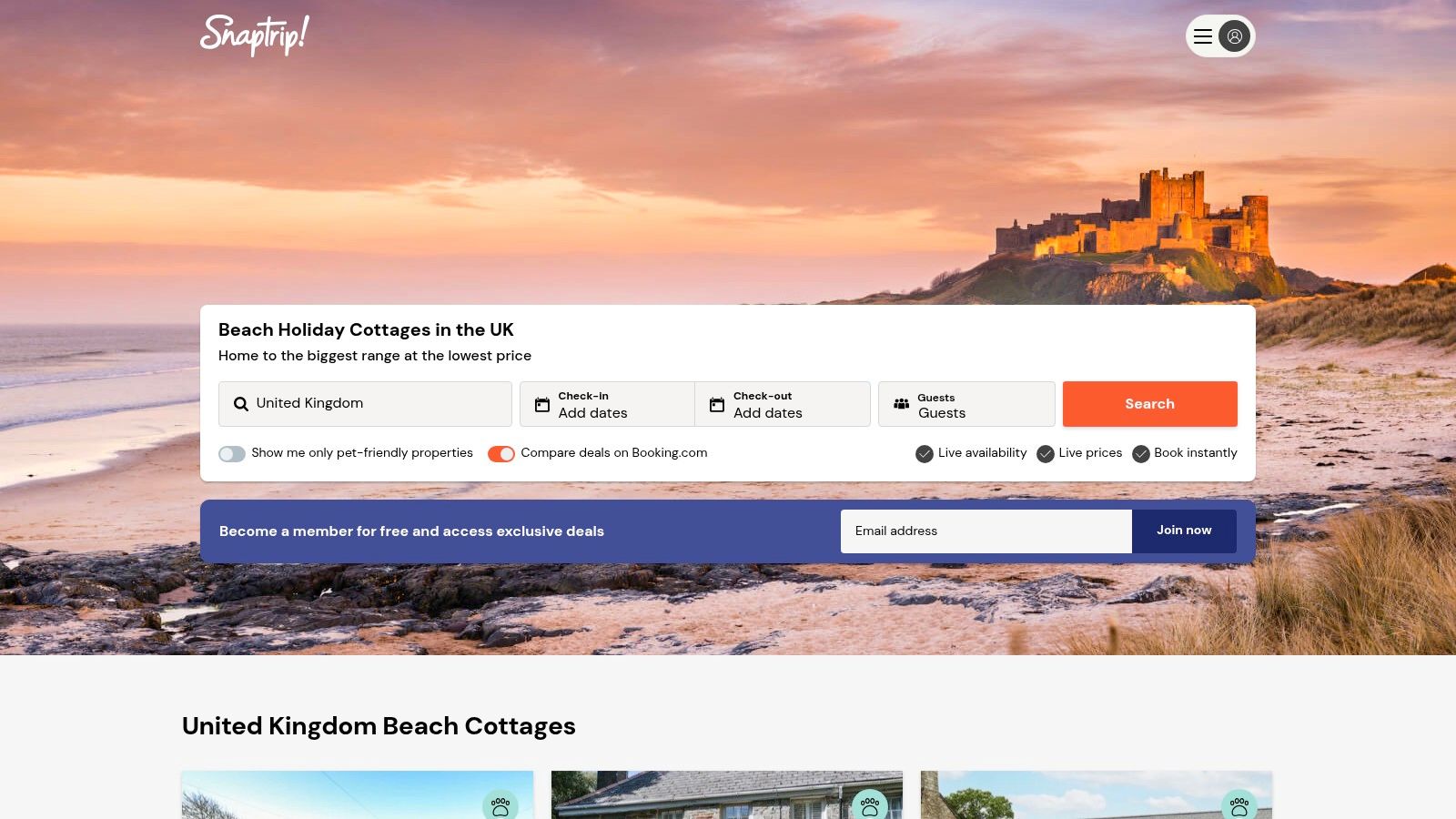
Task: Click the United Kingdom location field
Action: pyautogui.click(x=365, y=404)
